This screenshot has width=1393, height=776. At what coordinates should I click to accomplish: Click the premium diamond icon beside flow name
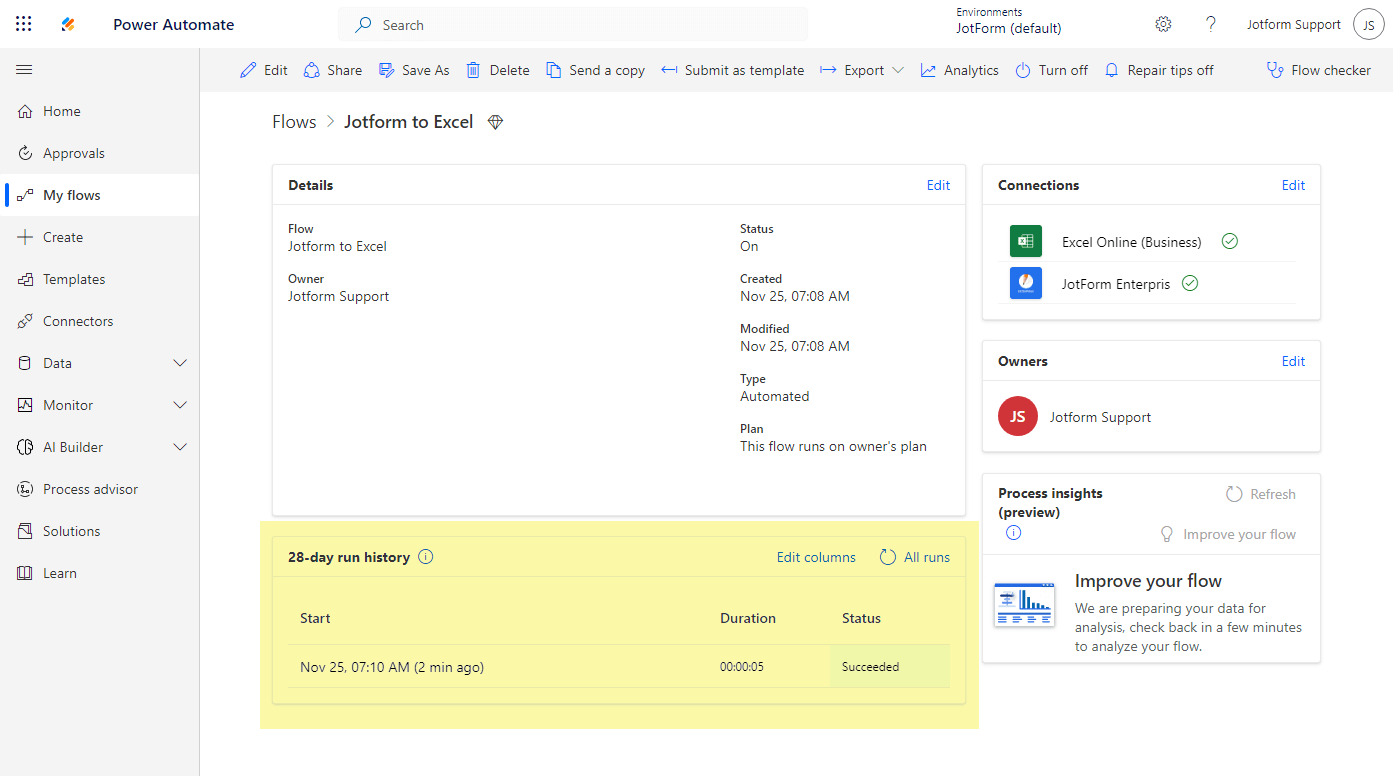495,122
